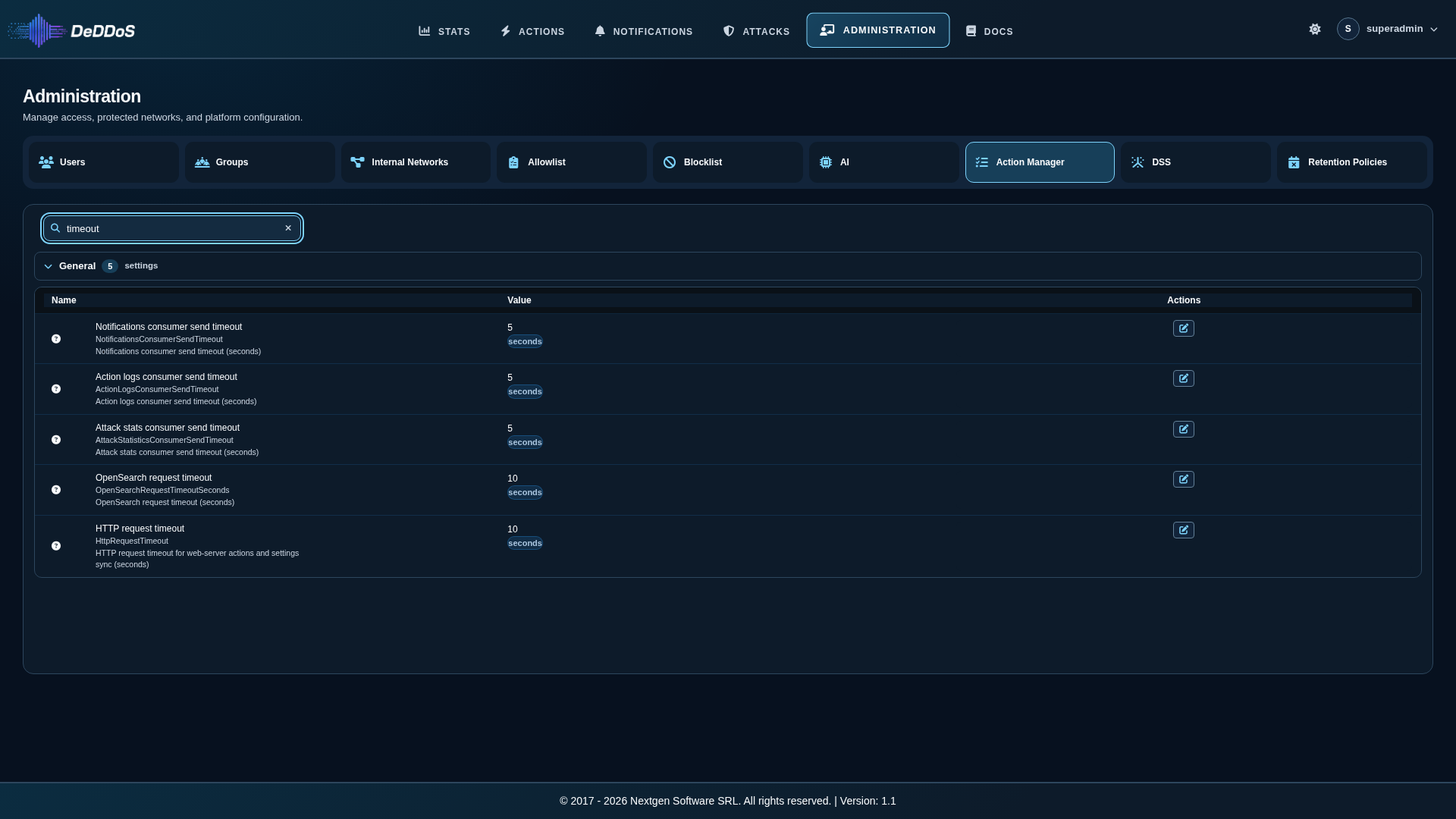Switch to the Retention Policies tab
This screenshot has height=819, width=1456.
coord(1352,162)
